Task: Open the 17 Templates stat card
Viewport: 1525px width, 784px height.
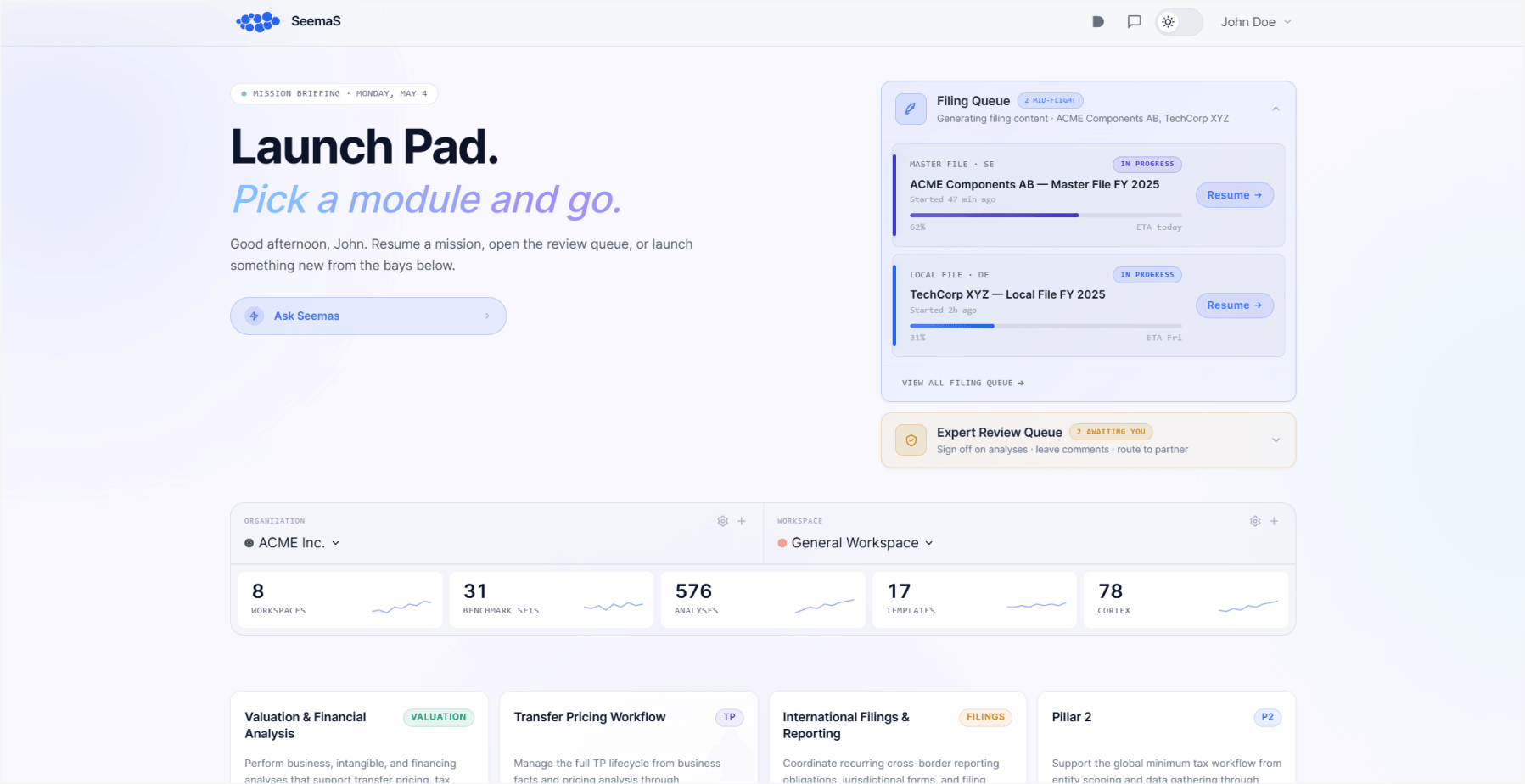Action: [974, 600]
